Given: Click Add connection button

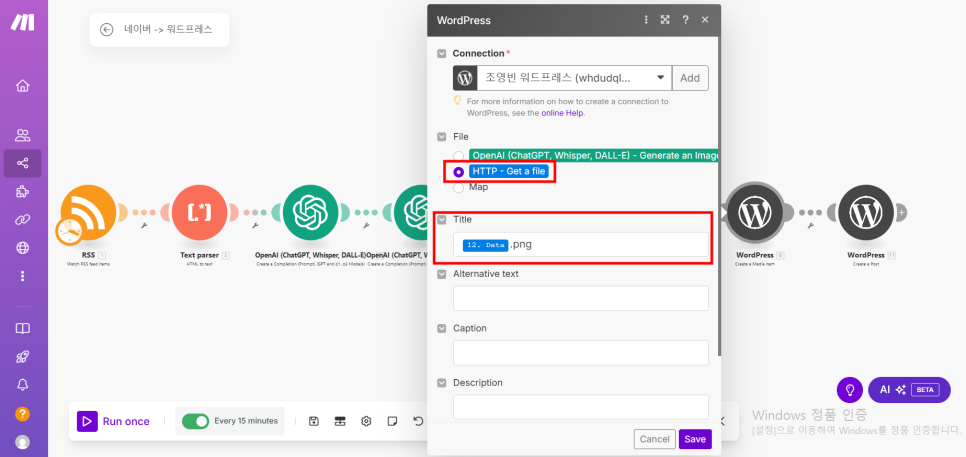Looking at the screenshot, I should (x=690, y=78).
